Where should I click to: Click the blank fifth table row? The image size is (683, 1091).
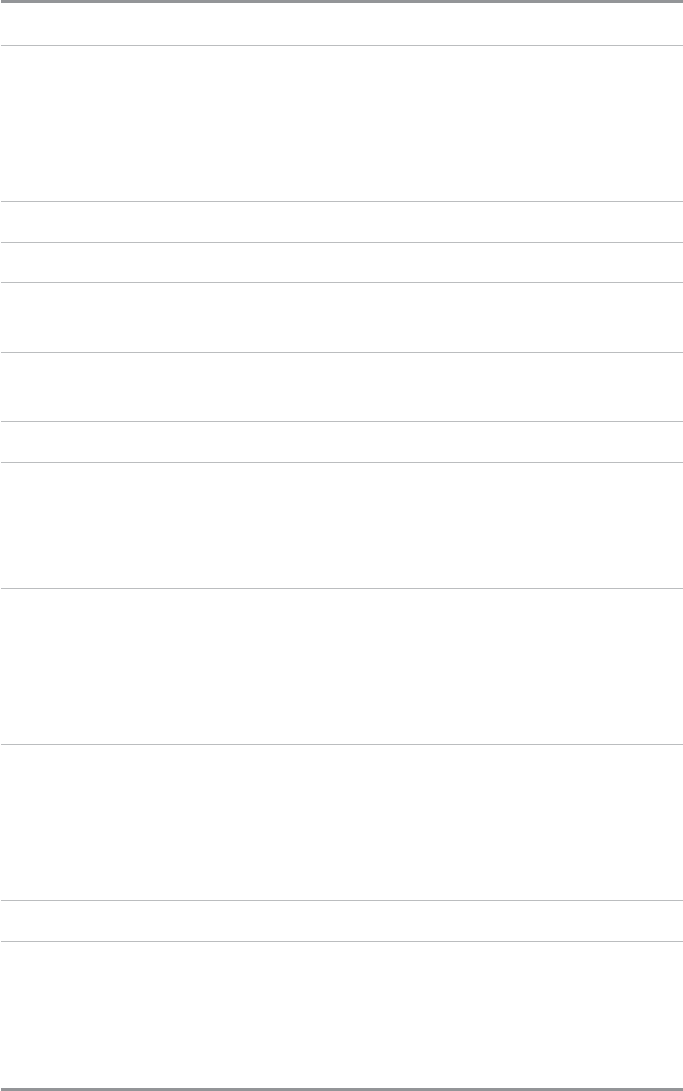[341, 317]
